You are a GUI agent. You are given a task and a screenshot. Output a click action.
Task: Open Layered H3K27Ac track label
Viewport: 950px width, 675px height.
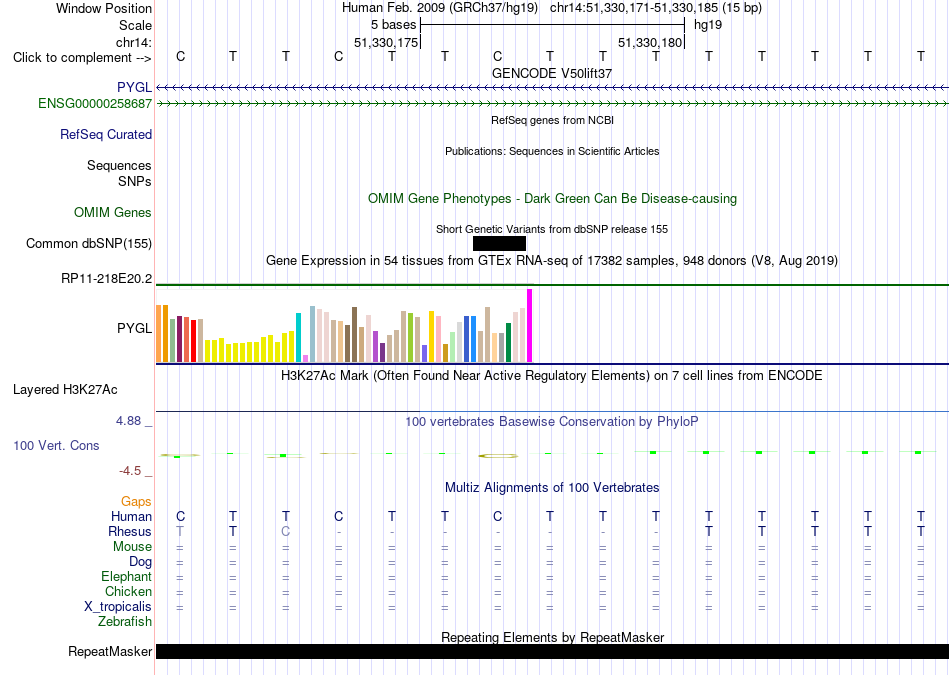pyautogui.click(x=65, y=390)
